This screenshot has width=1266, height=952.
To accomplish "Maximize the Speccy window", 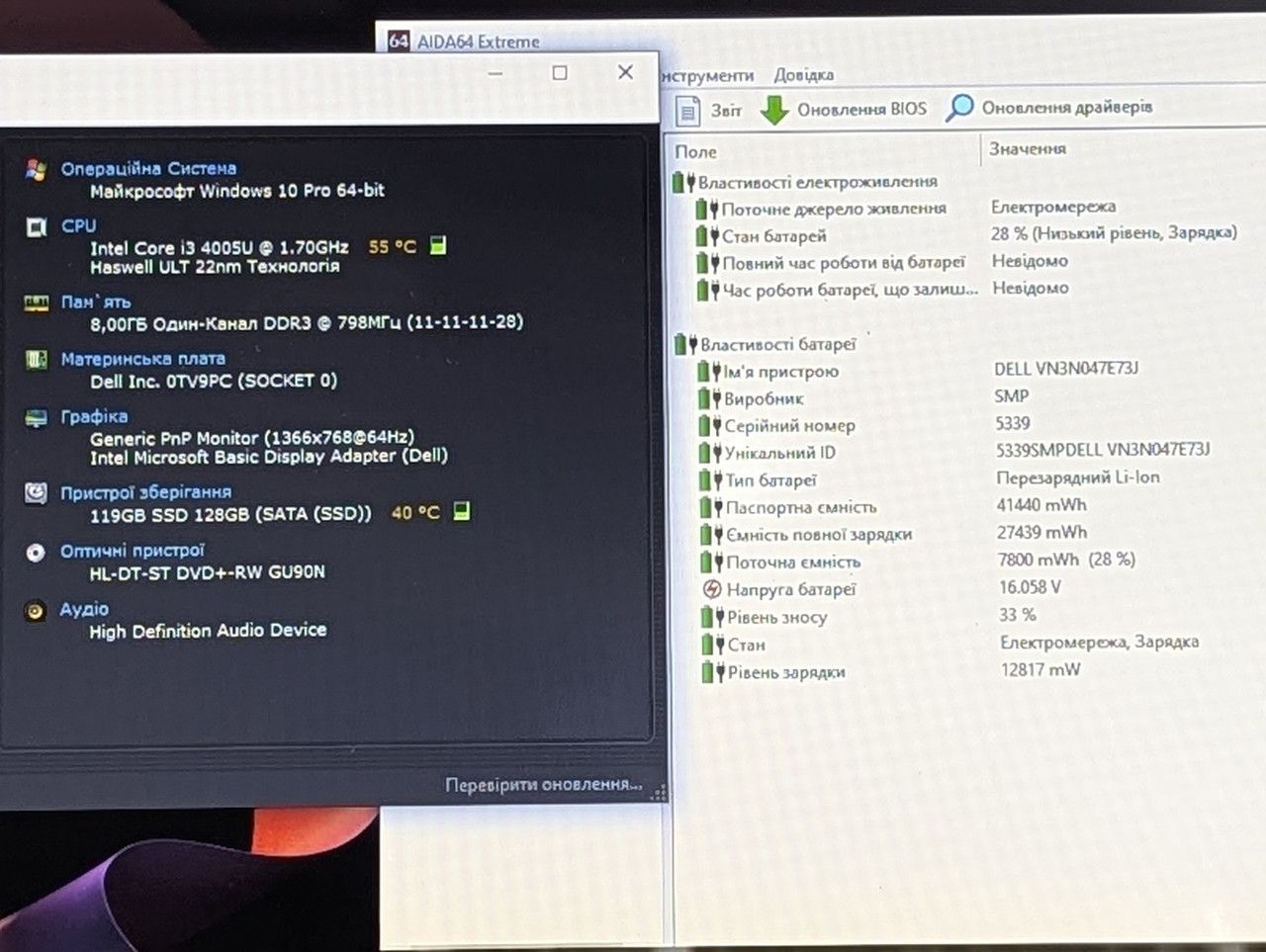I will (x=560, y=72).
